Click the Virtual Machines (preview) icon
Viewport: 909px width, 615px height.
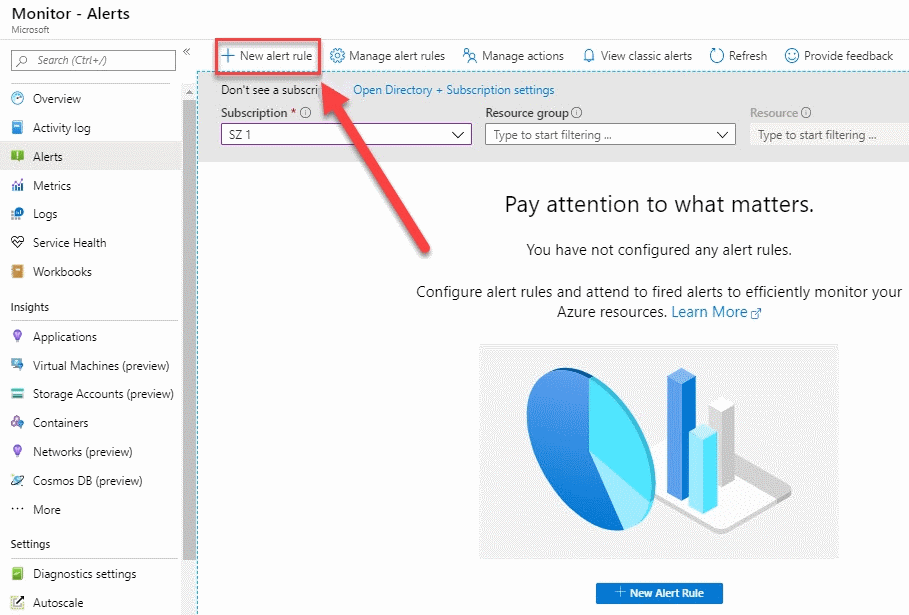[17, 365]
